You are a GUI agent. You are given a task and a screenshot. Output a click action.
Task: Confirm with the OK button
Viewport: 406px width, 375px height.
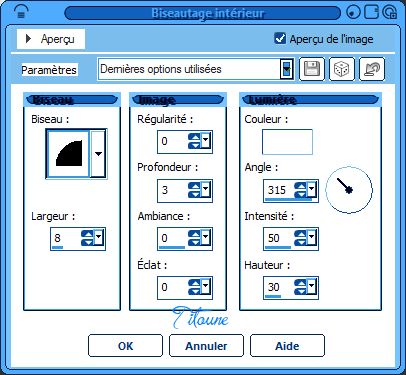(x=125, y=346)
